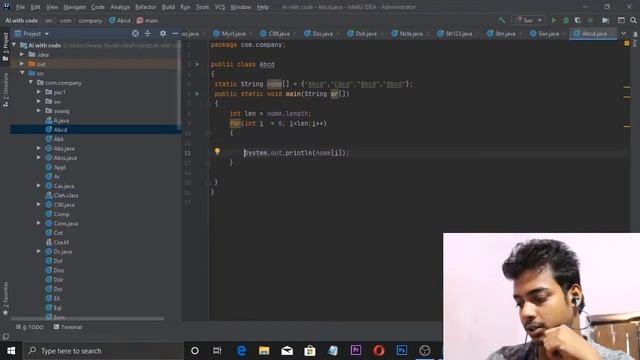Click the locate/scroll from source target icon

[135, 33]
